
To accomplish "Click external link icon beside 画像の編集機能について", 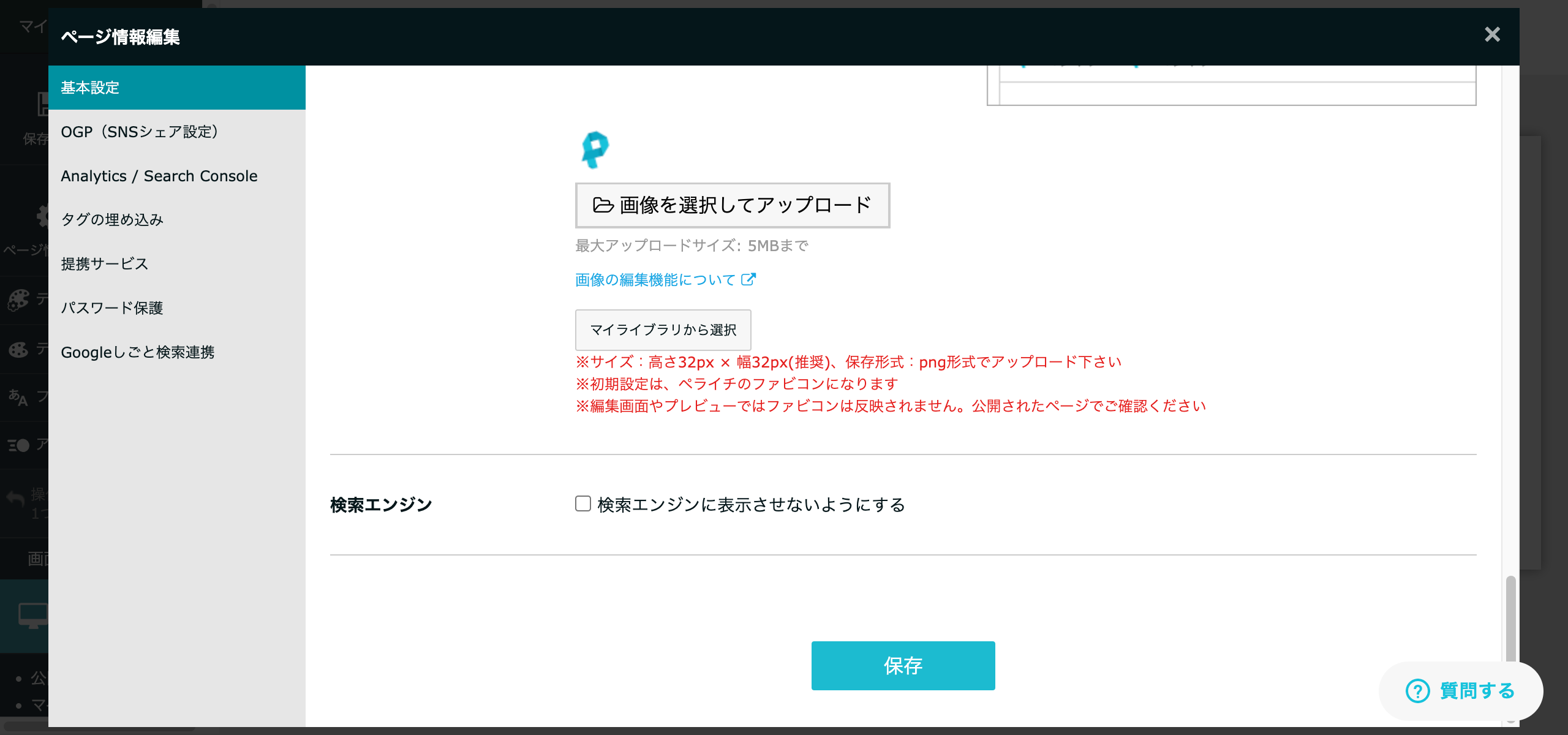I will (748, 279).
